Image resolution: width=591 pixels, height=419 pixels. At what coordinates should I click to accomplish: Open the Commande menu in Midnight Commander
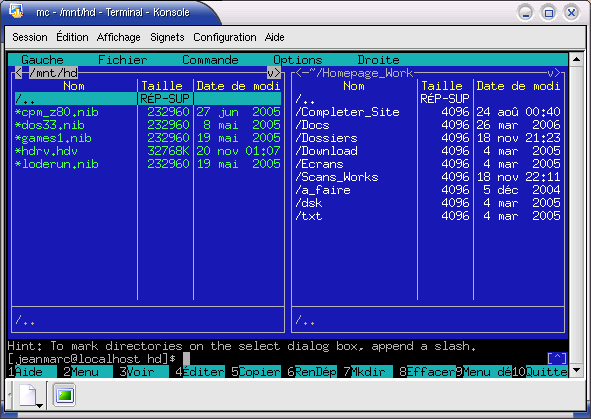point(210,60)
